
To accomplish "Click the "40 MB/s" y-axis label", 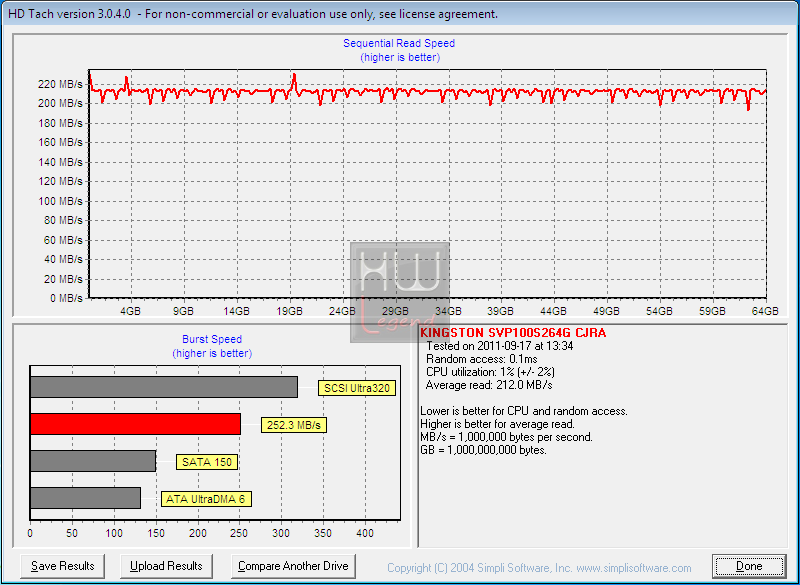I will 63,260.
